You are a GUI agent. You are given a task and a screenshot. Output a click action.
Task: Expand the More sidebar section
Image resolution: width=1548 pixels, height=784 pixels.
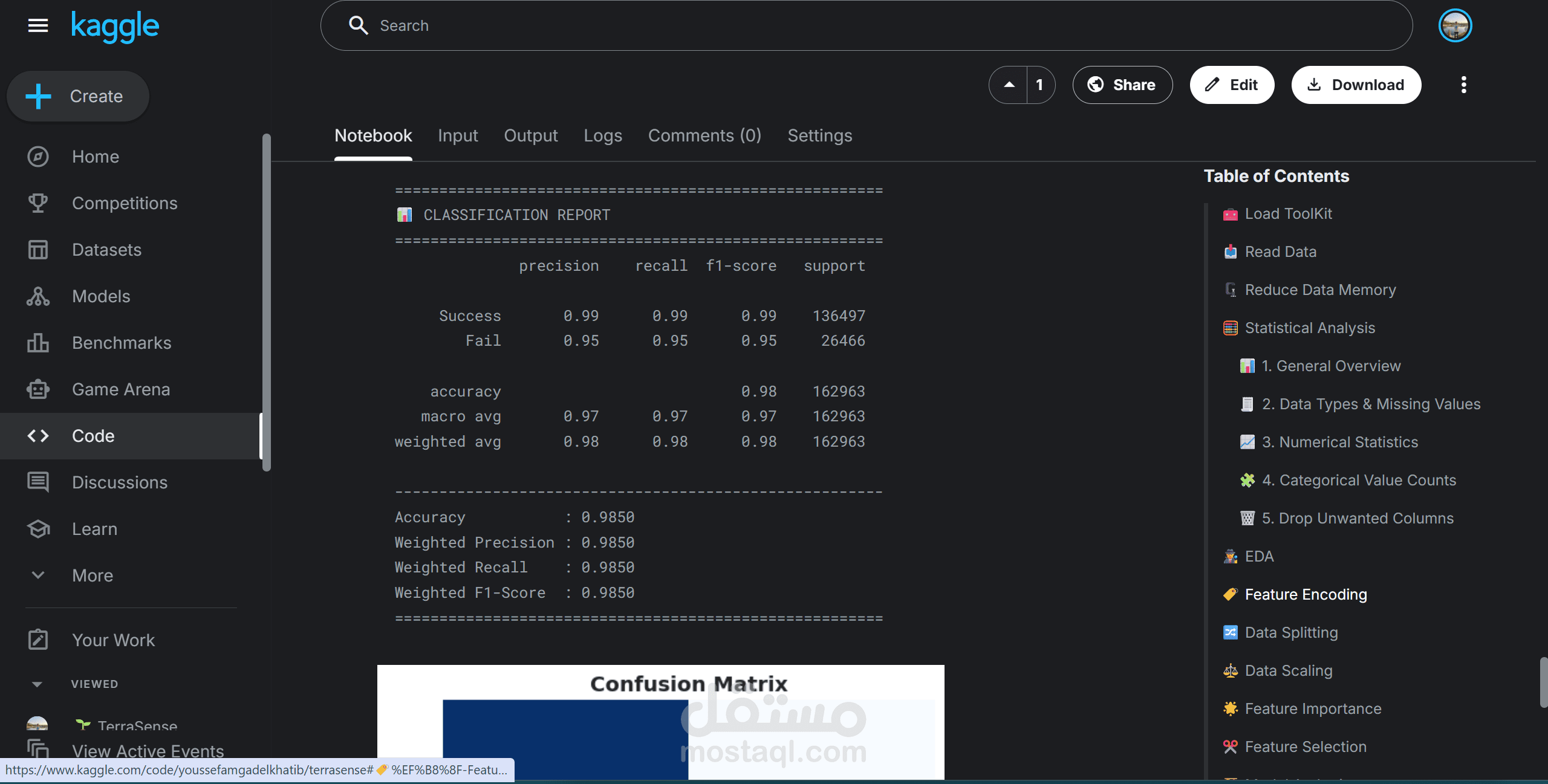92,575
